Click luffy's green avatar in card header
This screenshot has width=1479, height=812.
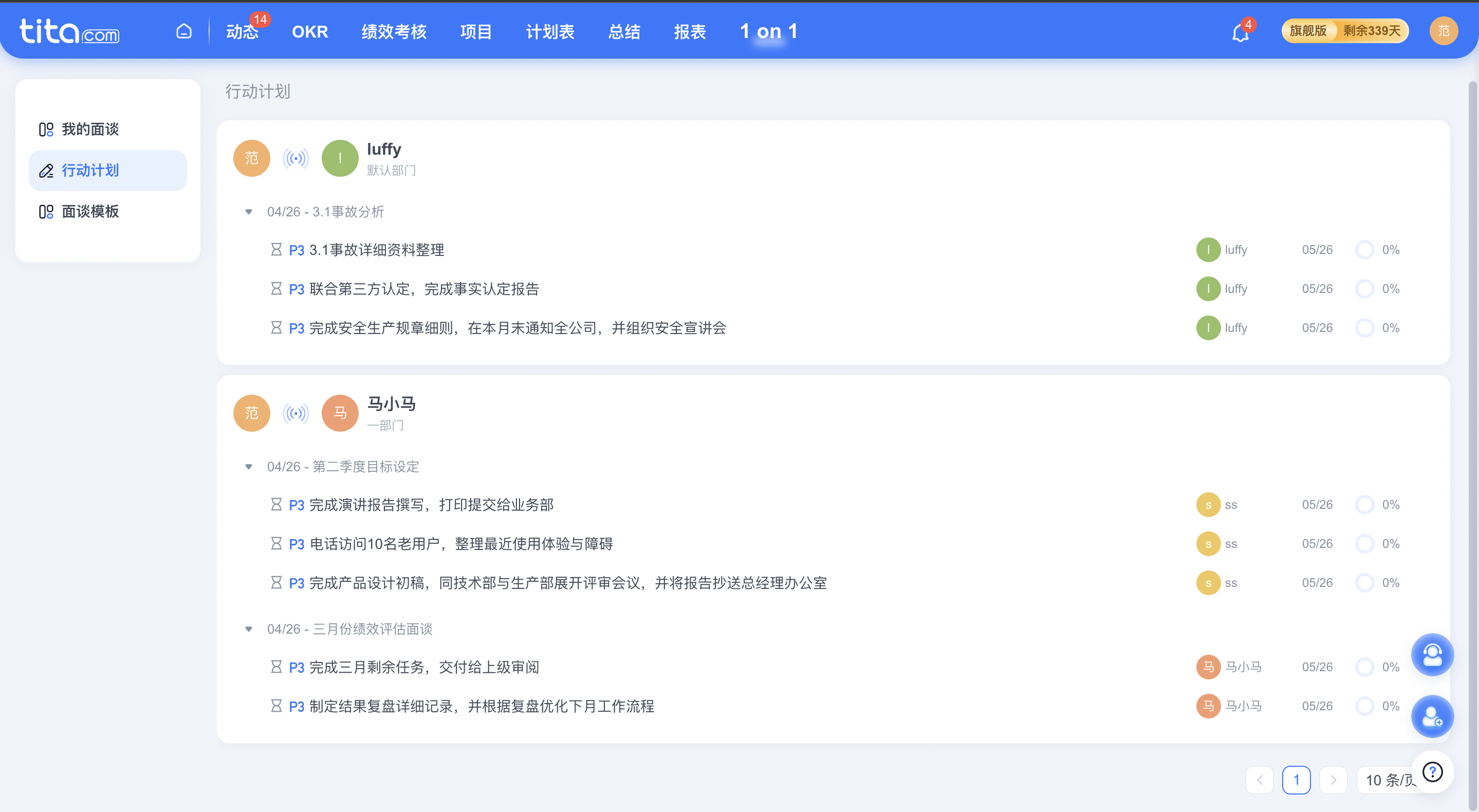click(340, 158)
